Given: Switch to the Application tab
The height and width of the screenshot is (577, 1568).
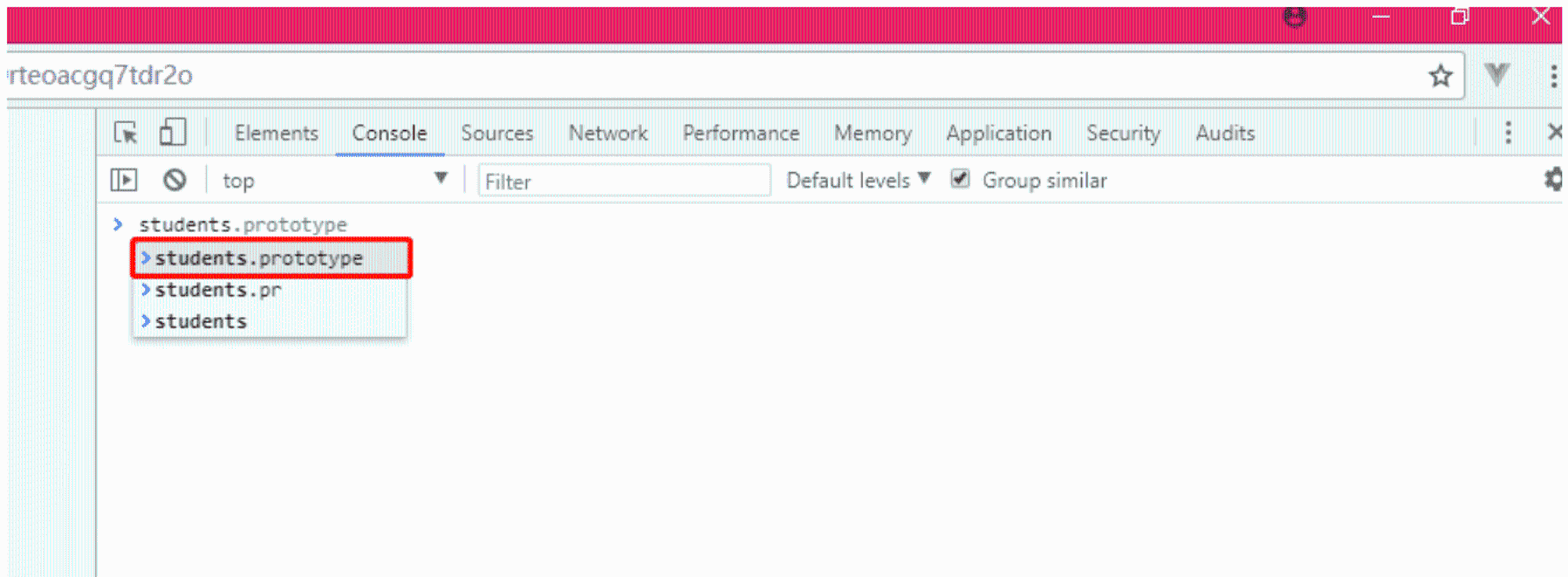Looking at the screenshot, I should (x=999, y=133).
